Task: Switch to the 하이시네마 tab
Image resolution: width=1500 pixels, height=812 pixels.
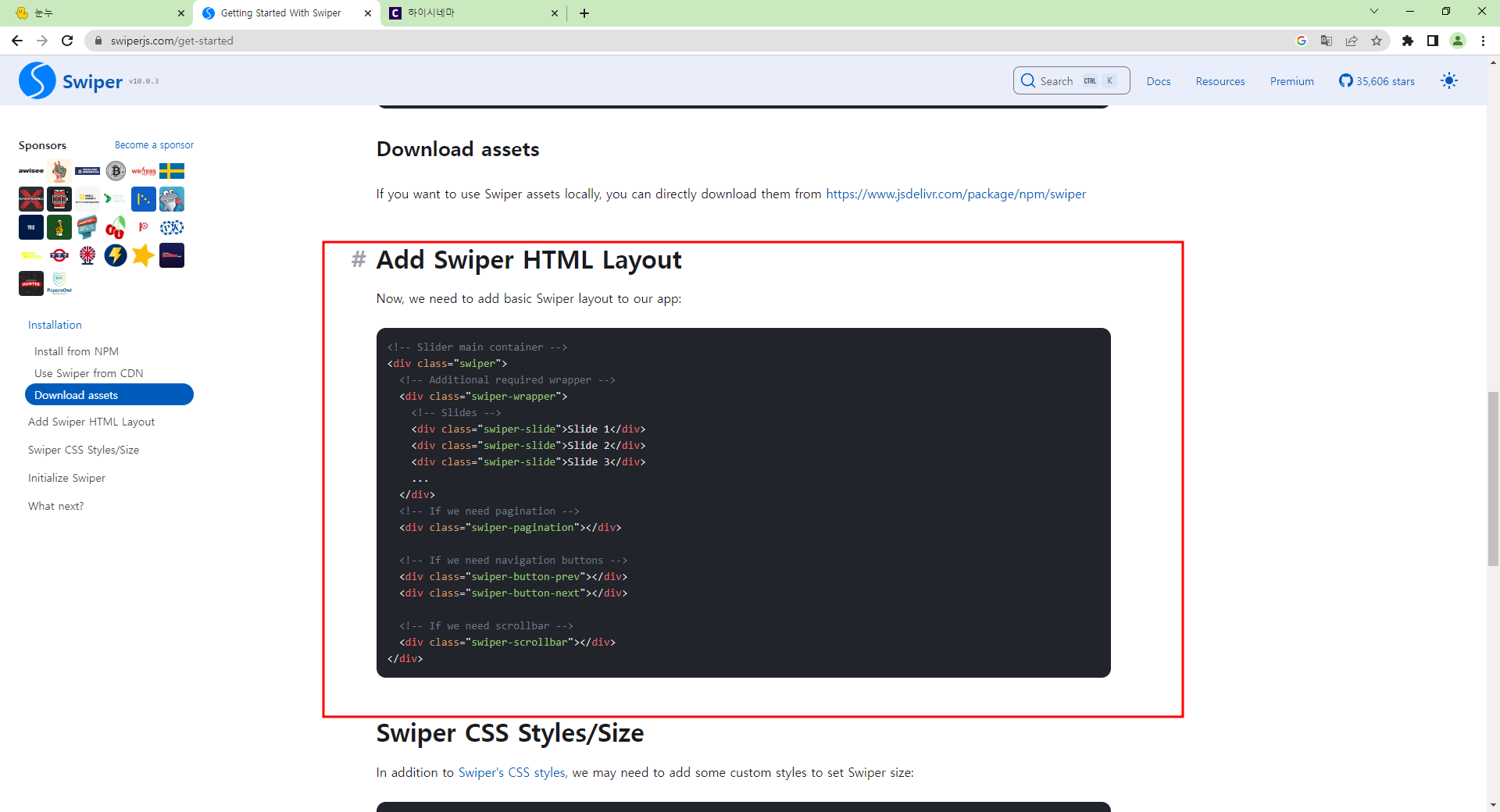Action: (473, 13)
